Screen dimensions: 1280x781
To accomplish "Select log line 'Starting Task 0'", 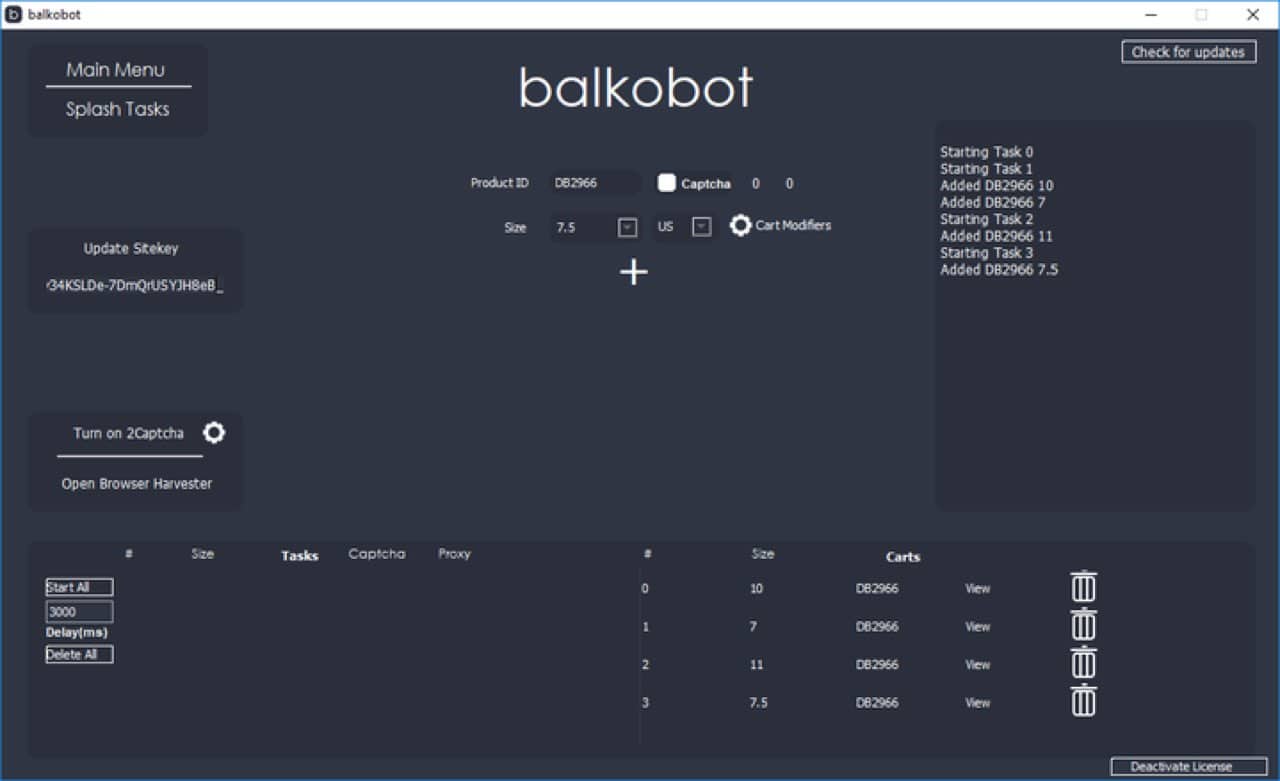I will tap(987, 152).
